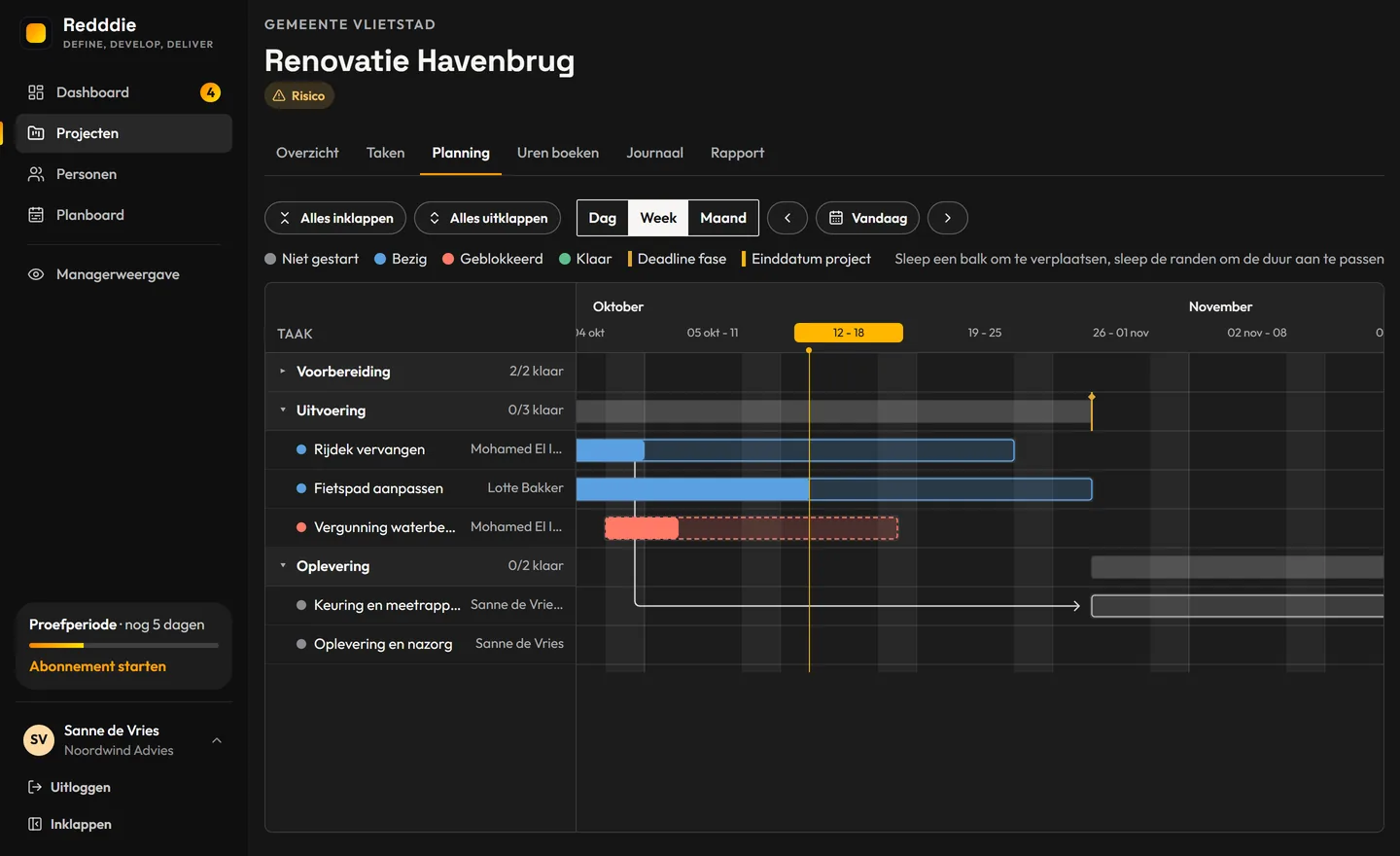Click the Planboard calendar icon
Image resolution: width=1400 pixels, height=856 pixels.
click(36, 215)
